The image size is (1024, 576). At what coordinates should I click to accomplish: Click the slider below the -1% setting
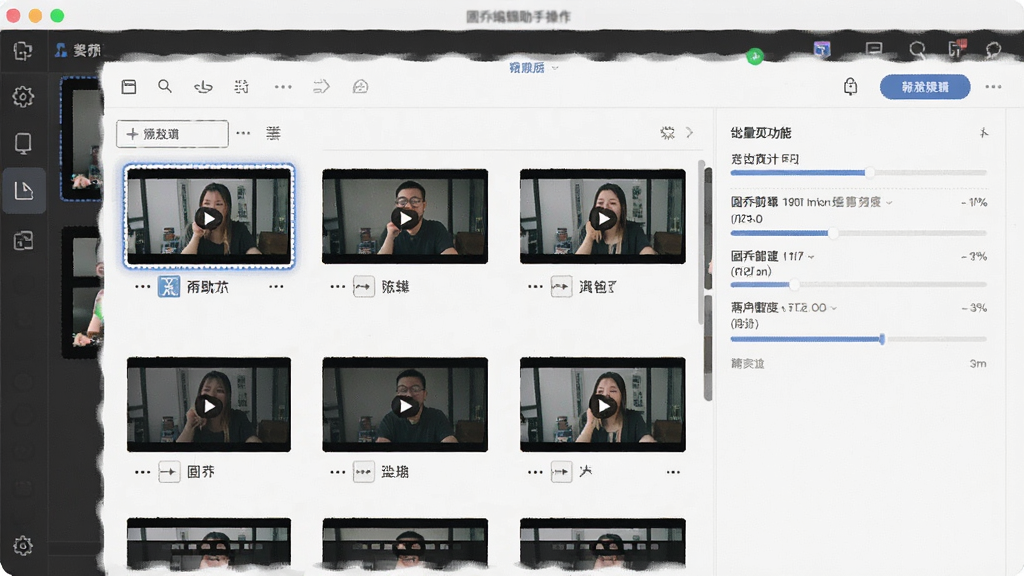tap(858, 233)
